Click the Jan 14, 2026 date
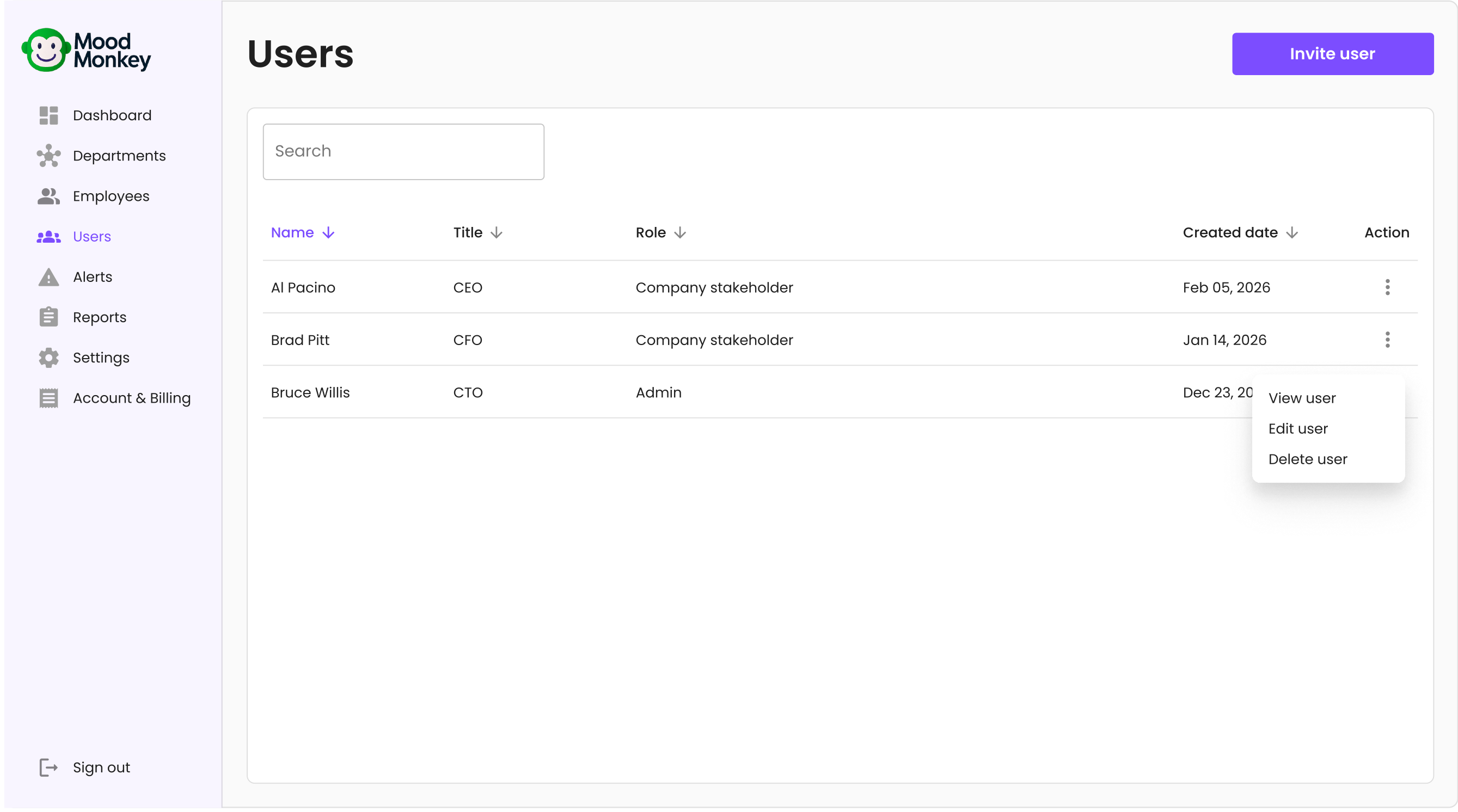 tap(1224, 340)
